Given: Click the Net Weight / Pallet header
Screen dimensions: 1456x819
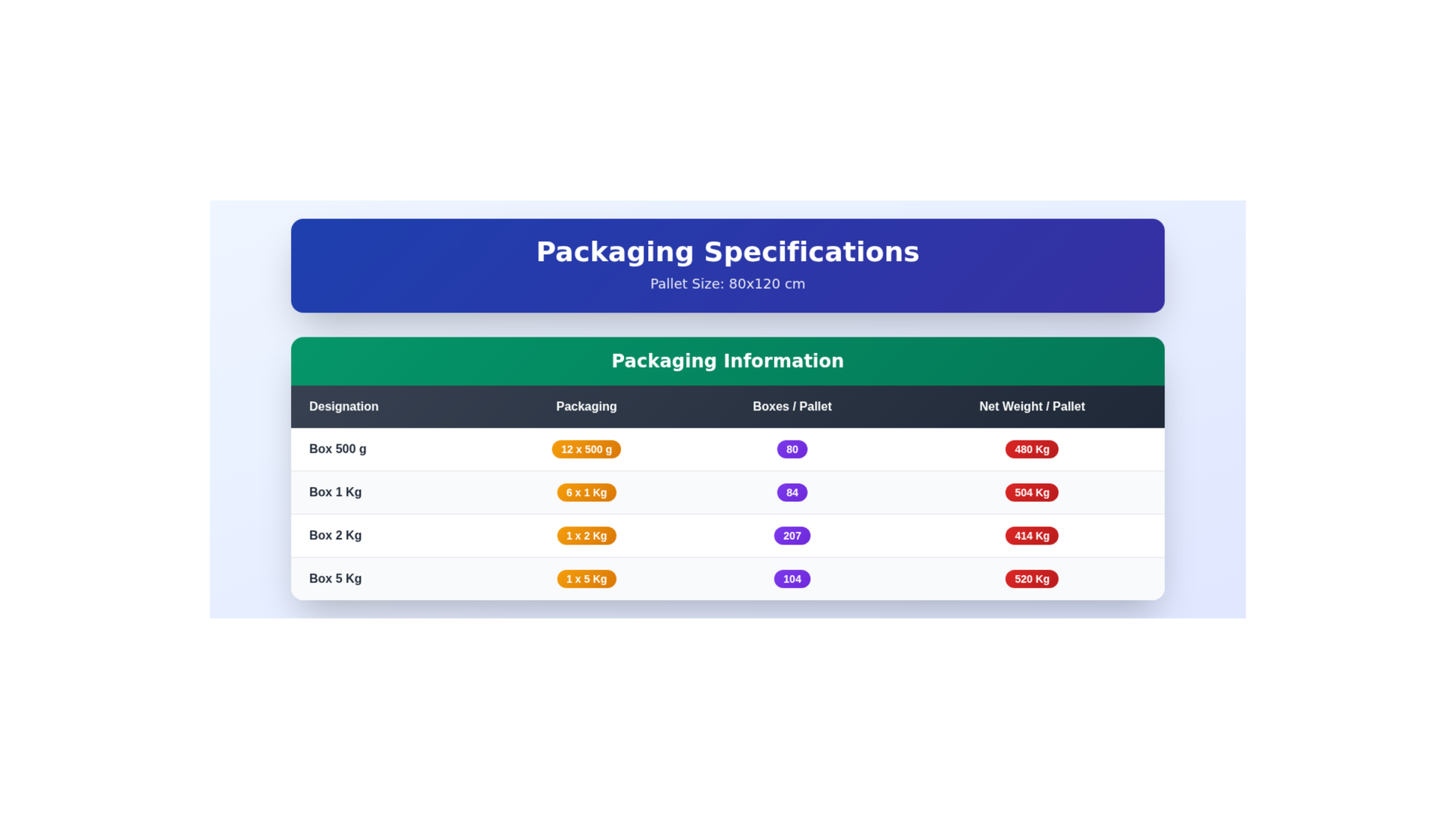Looking at the screenshot, I should (1031, 407).
